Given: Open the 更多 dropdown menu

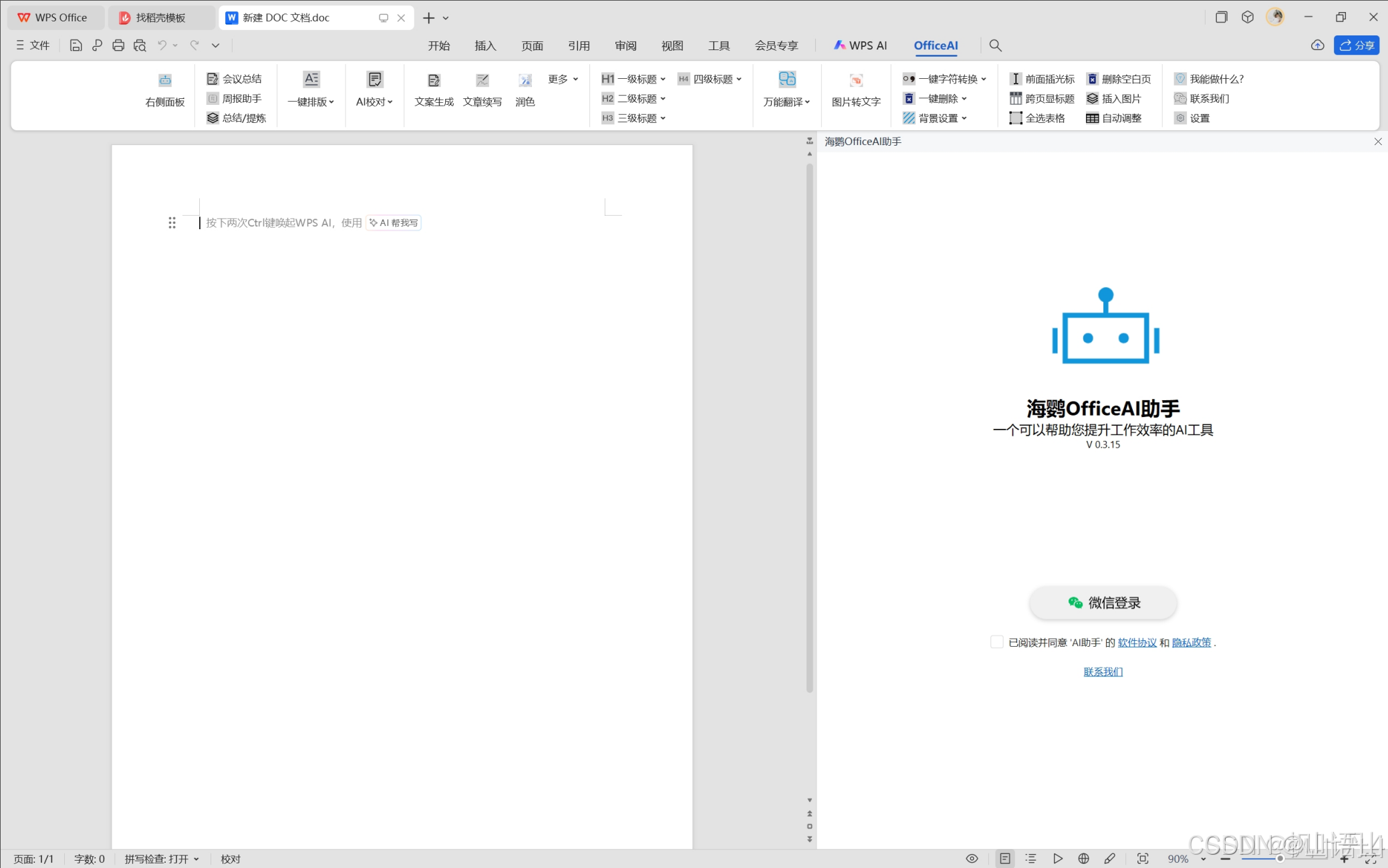Looking at the screenshot, I should [x=563, y=79].
